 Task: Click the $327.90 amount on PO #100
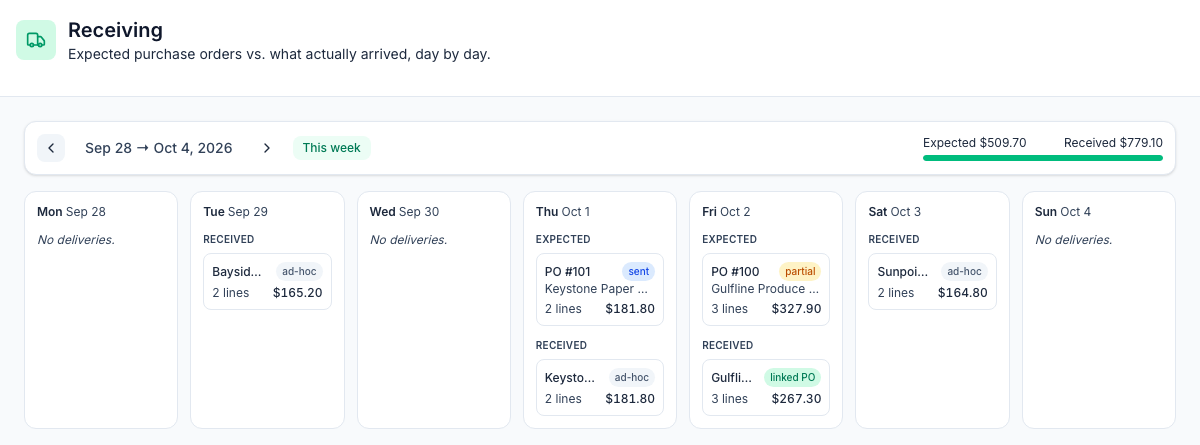796,309
